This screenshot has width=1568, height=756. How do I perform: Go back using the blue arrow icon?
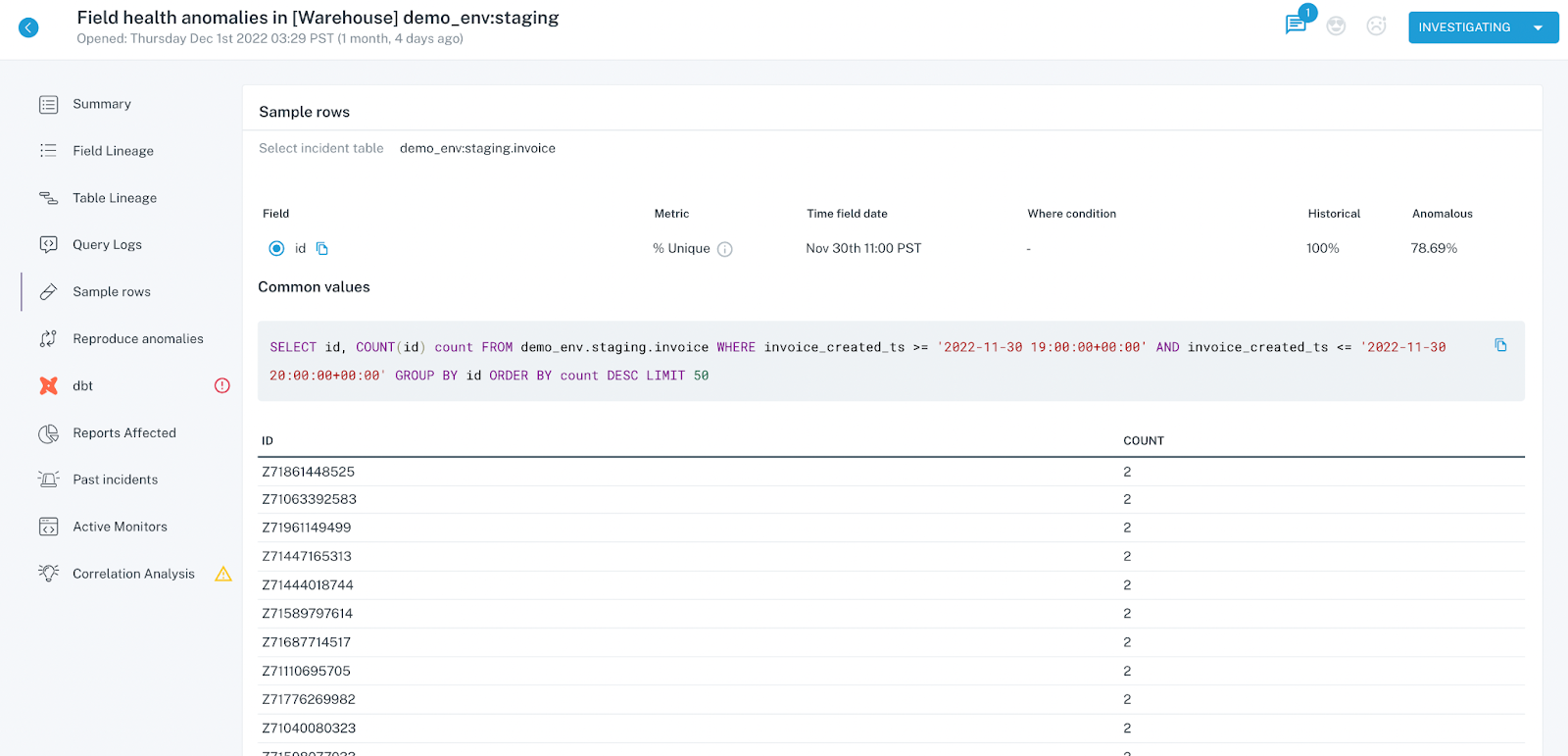28,27
